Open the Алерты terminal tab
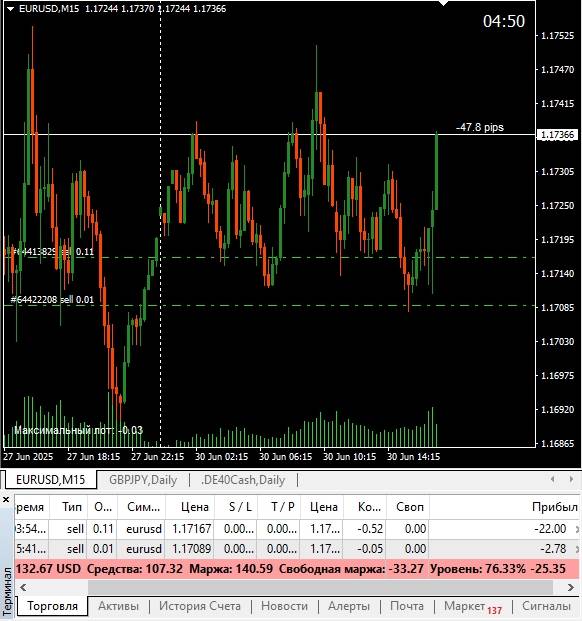 [349, 606]
